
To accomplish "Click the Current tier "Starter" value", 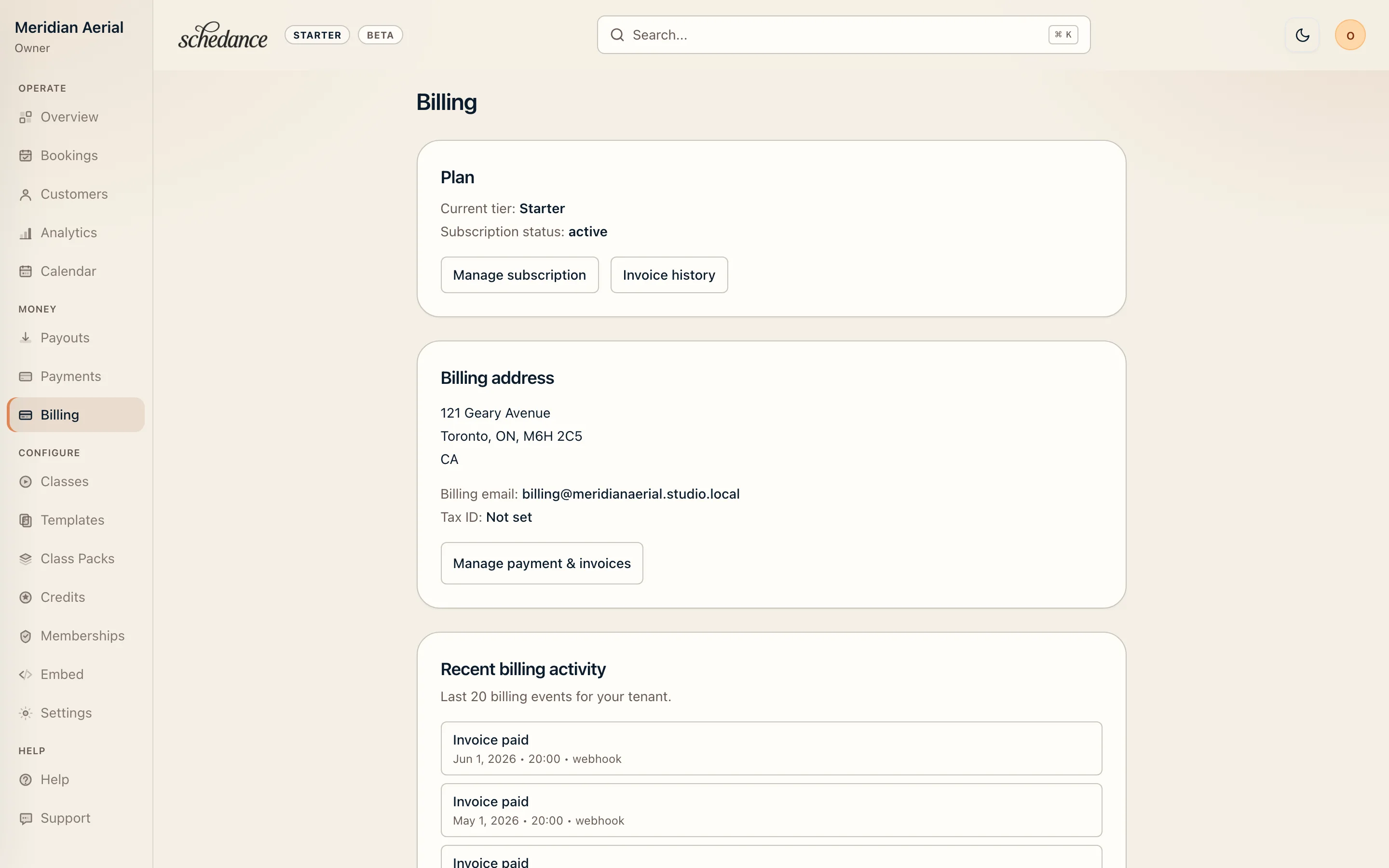I will [x=542, y=208].
